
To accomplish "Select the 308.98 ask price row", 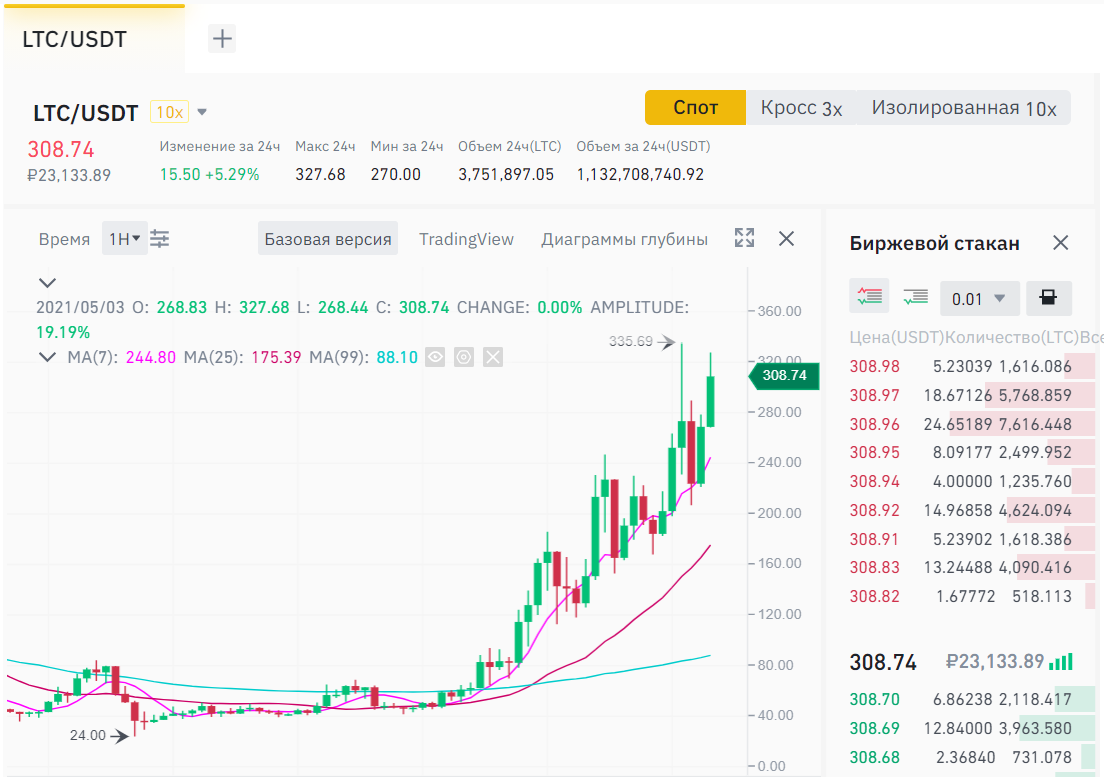I will pos(874,367).
